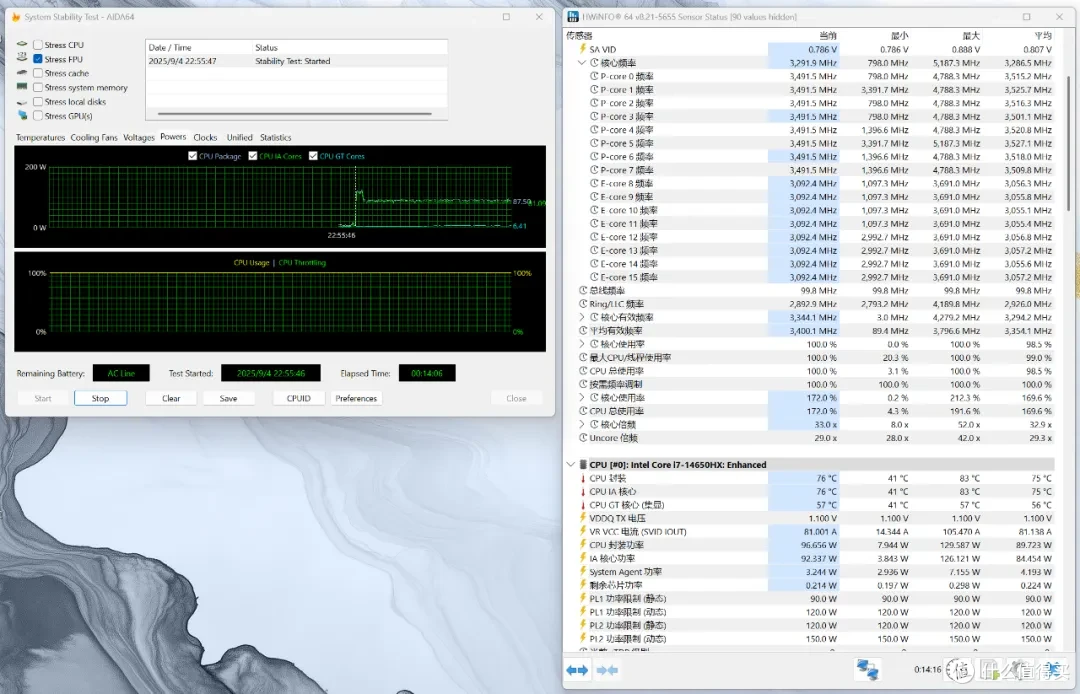Enable the Stress CPU checkbox

pos(38,45)
